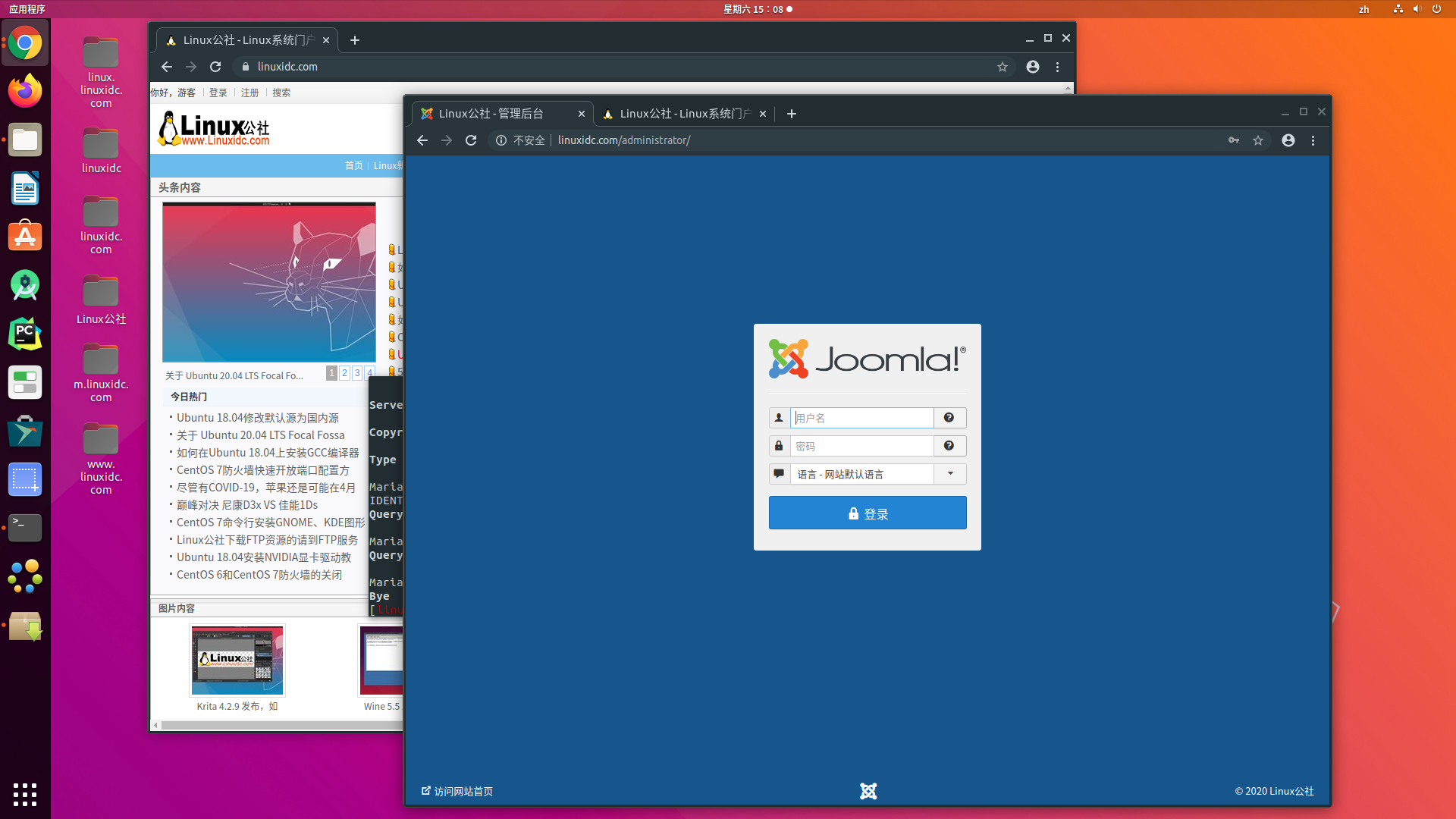Launch Firefox from the dock
This screenshot has width=1456, height=819.
25,91
